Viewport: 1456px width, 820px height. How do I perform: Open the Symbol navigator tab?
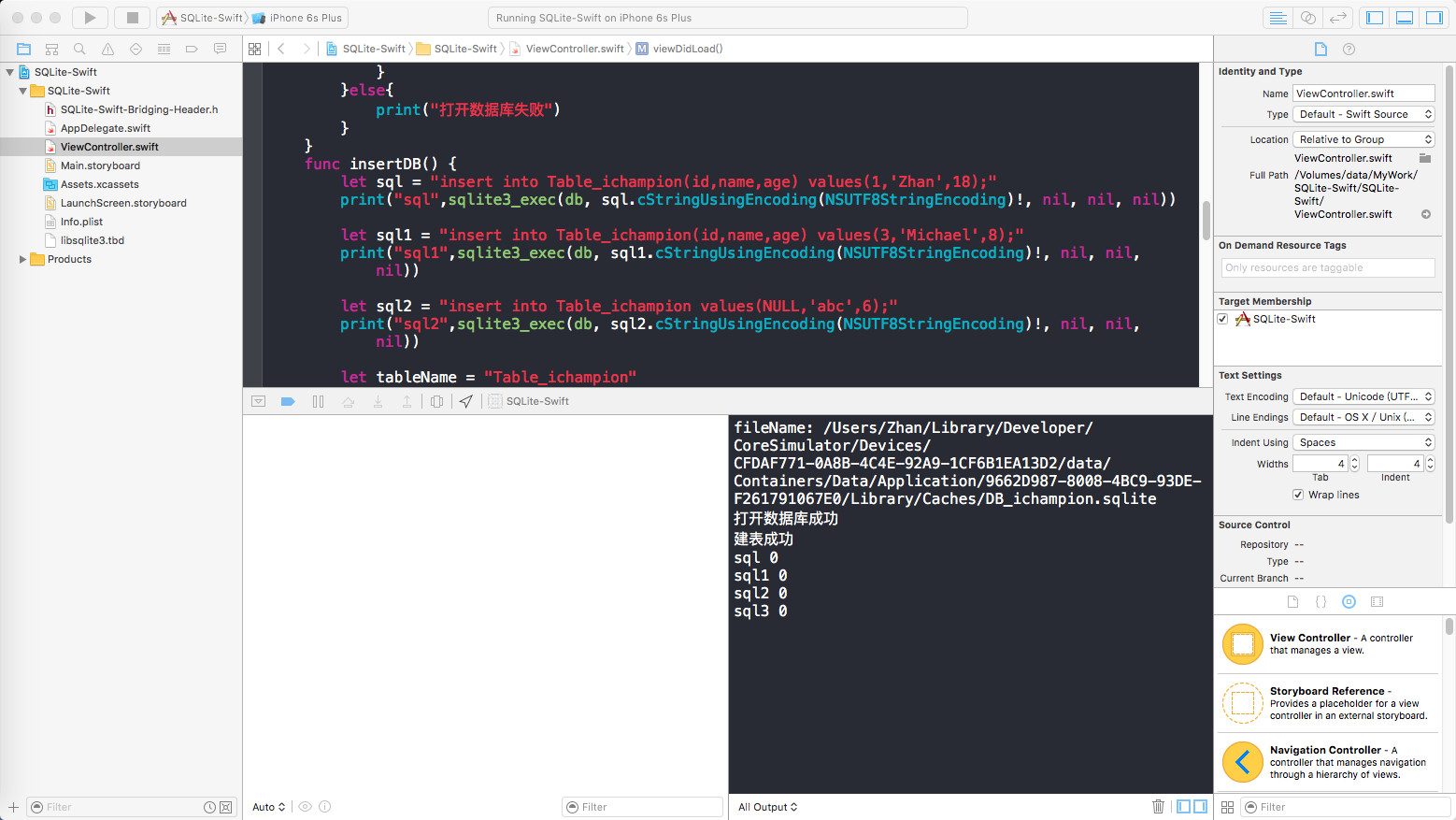coord(52,49)
